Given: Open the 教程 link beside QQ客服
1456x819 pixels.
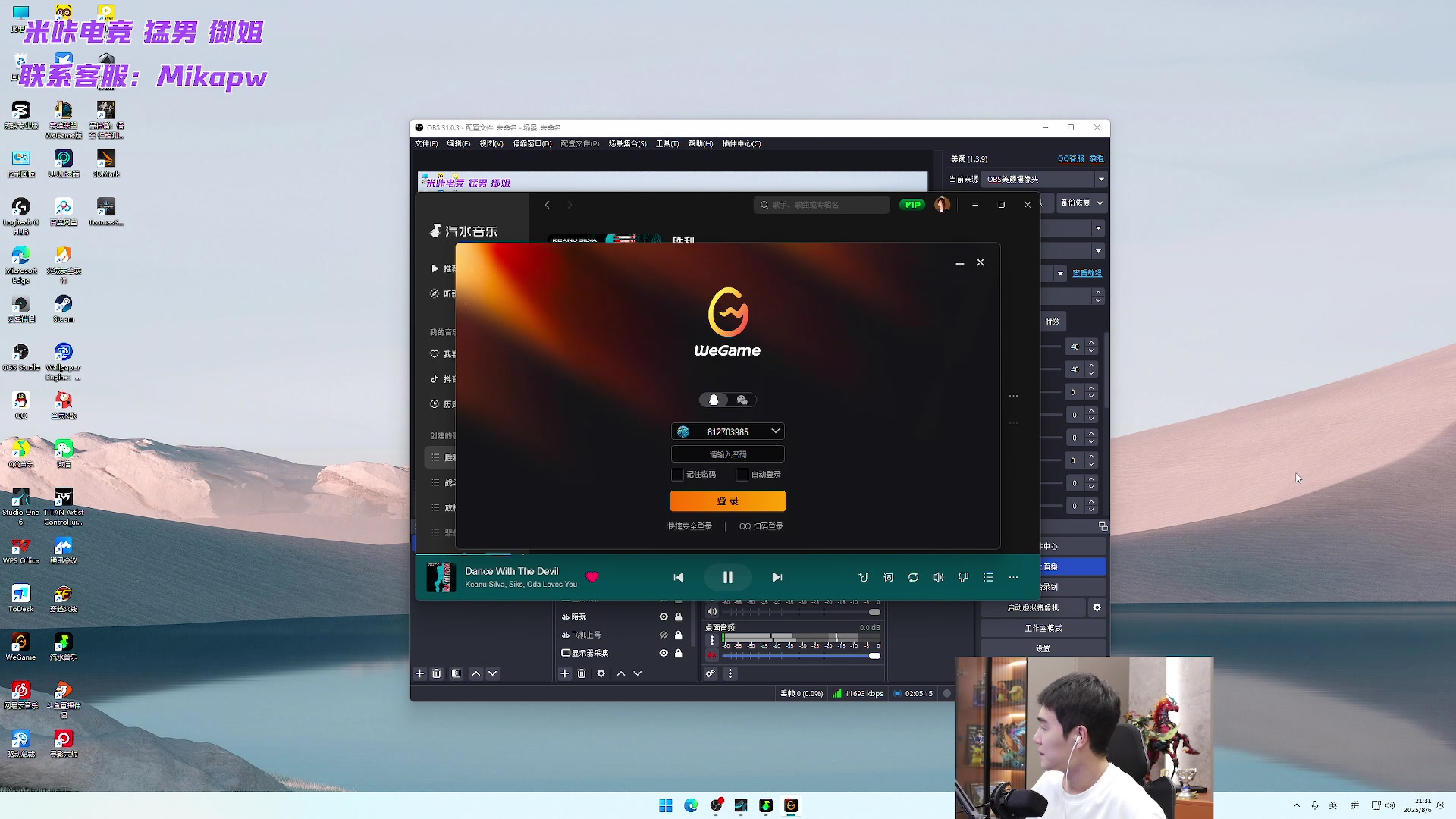Looking at the screenshot, I should pos(1097,158).
